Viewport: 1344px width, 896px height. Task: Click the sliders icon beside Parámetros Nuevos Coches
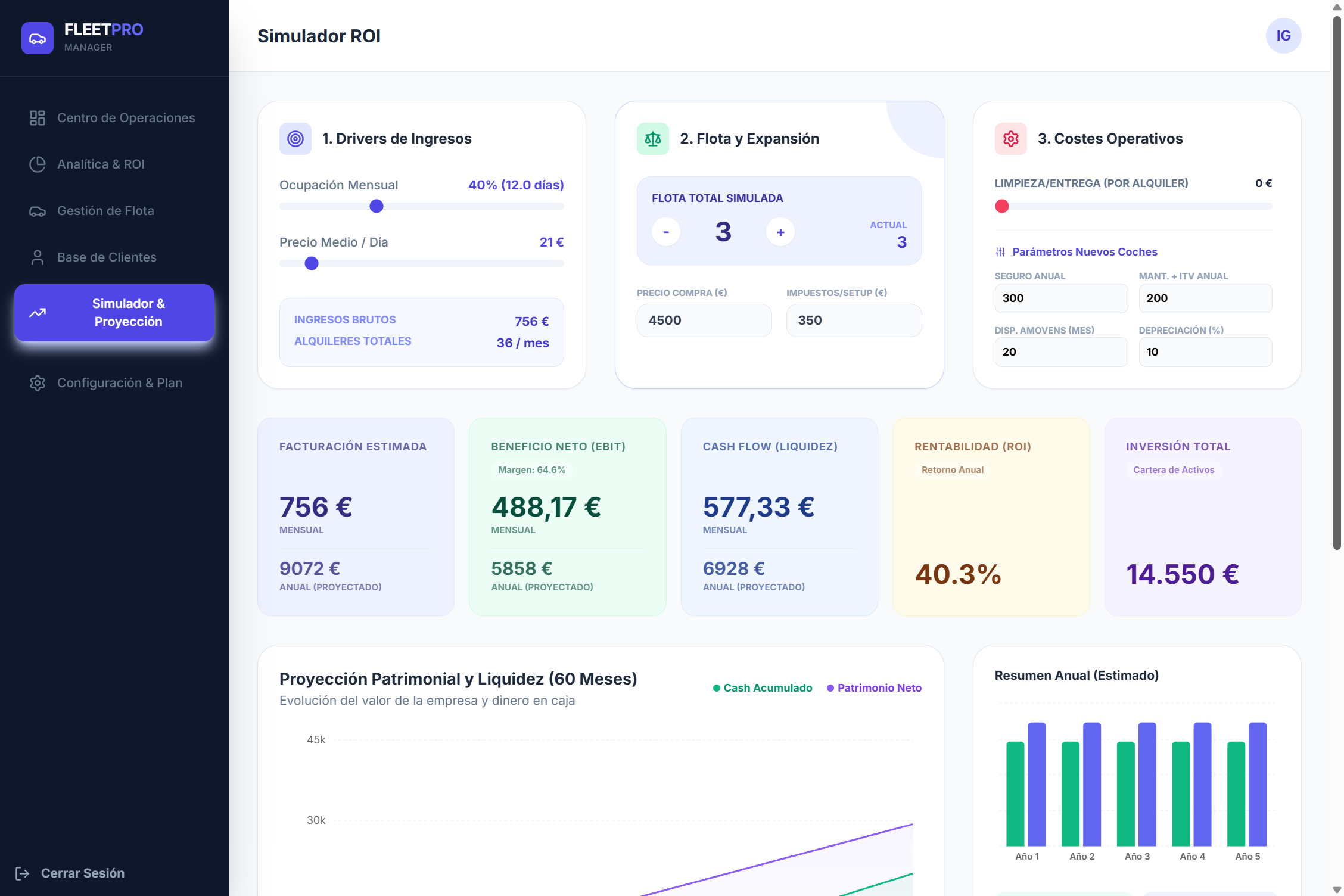pyautogui.click(x=1000, y=252)
